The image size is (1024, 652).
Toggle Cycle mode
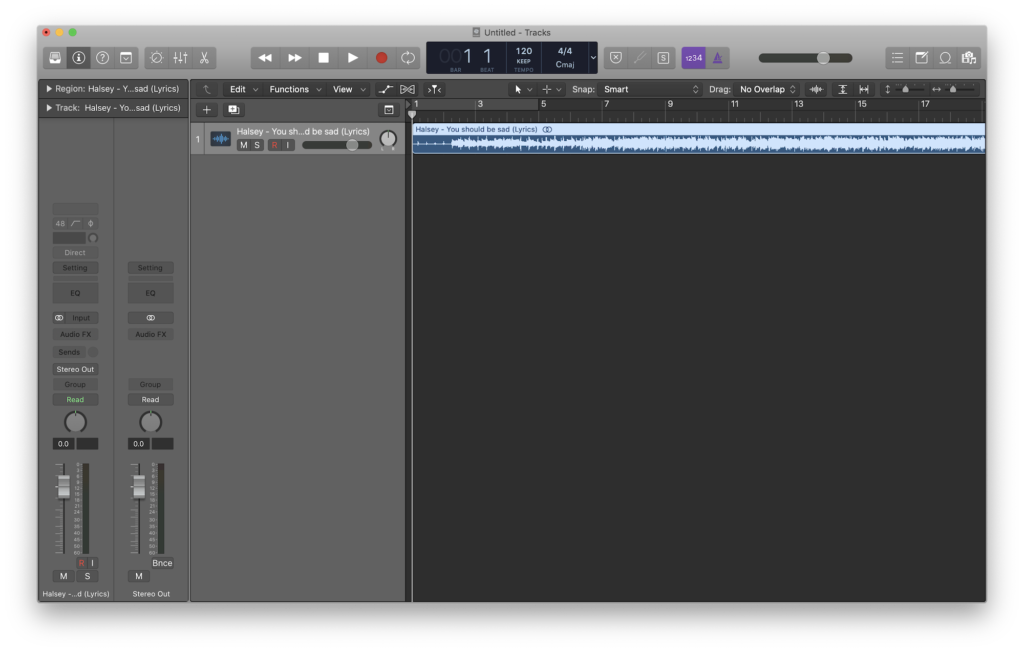(408, 58)
